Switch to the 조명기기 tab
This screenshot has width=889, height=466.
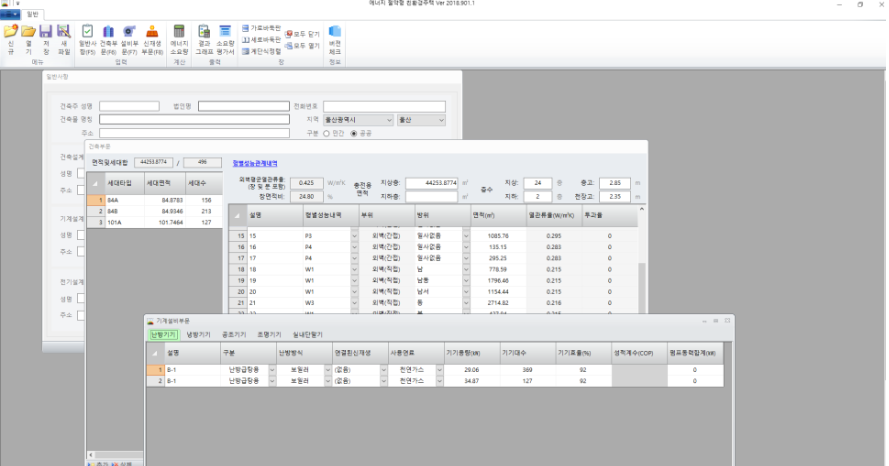pyautogui.click(x=269, y=335)
